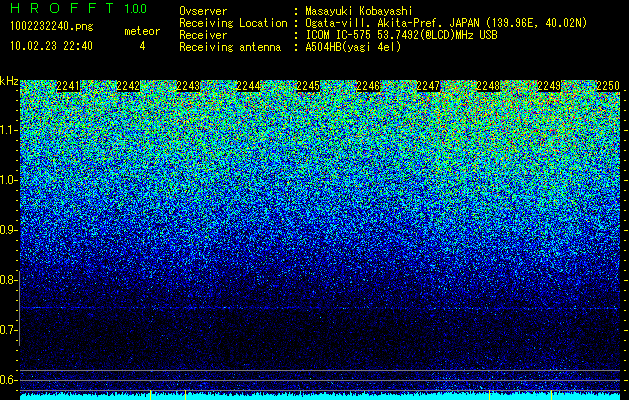Click the 2244 time label
The image size is (629, 400).
248,86
